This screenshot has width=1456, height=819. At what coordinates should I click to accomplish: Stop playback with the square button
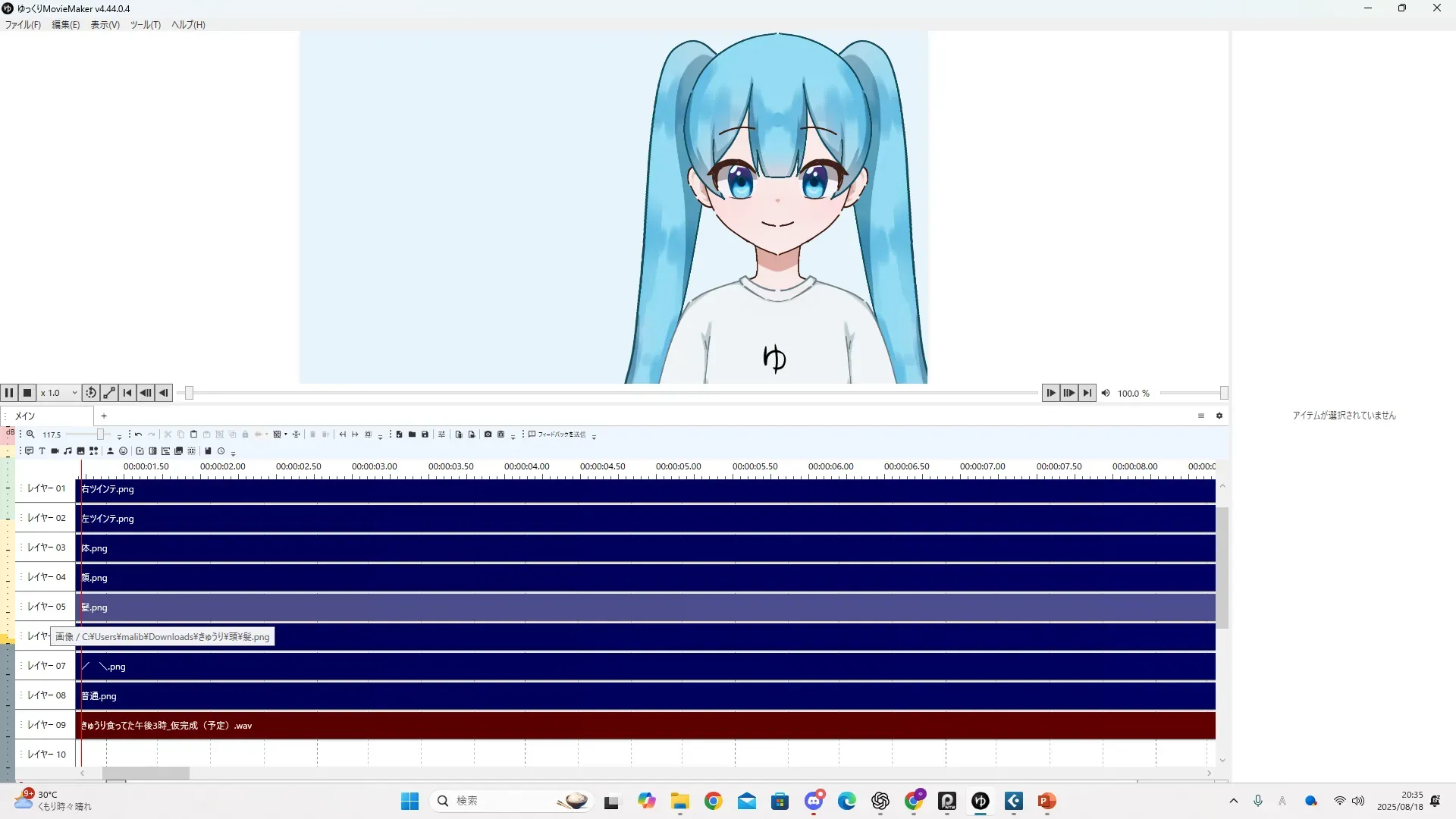coord(27,393)
